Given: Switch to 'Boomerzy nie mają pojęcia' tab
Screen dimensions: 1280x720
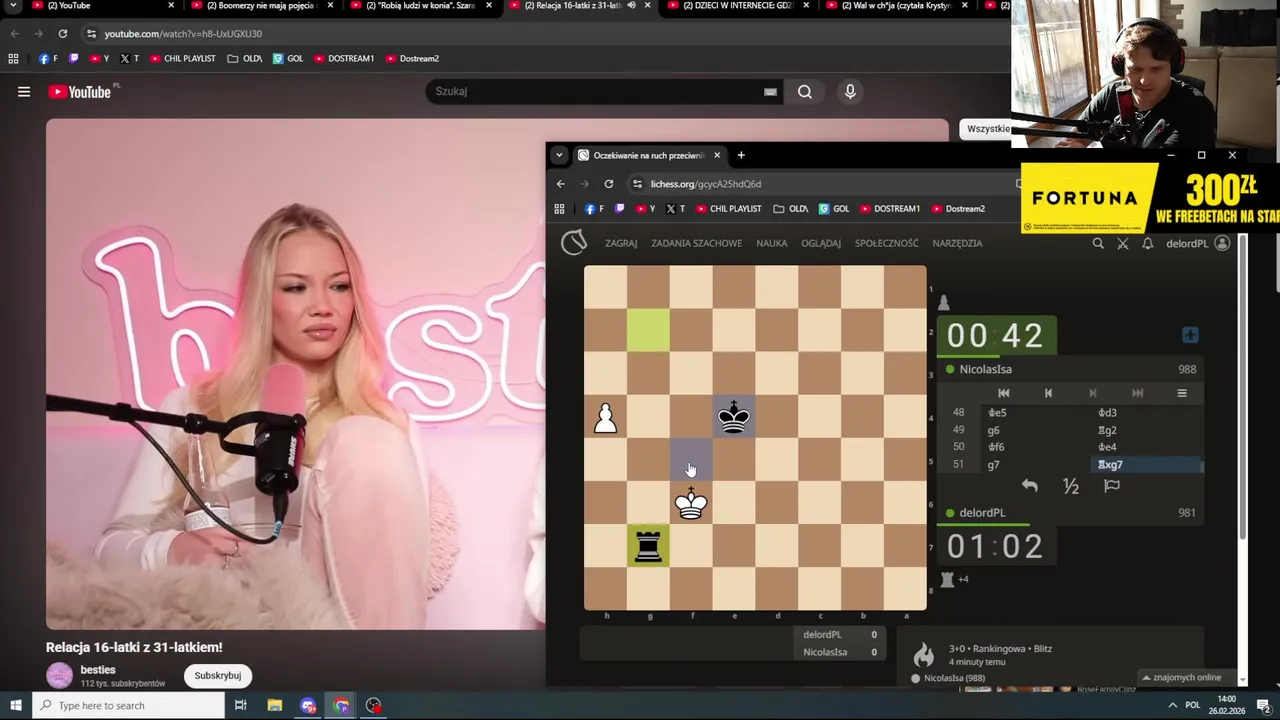Looking at the screenshot, I should (260, 5).
